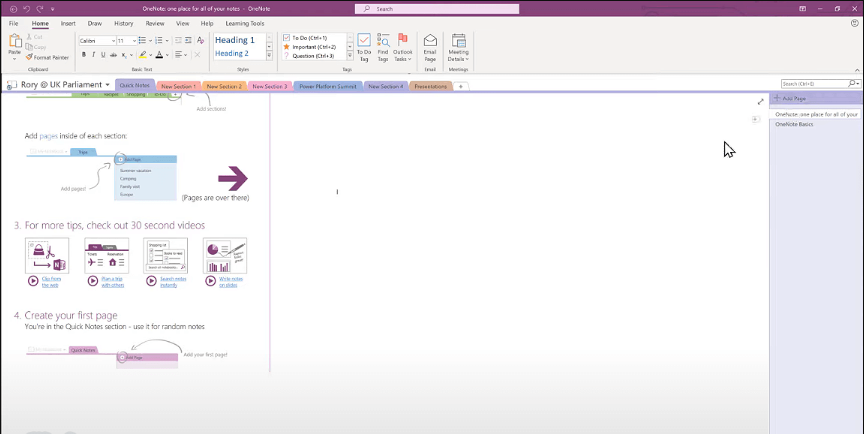Expand page to full page view
Image resolution: width=864 pixels, height=434 pixels.
point(760,101)
